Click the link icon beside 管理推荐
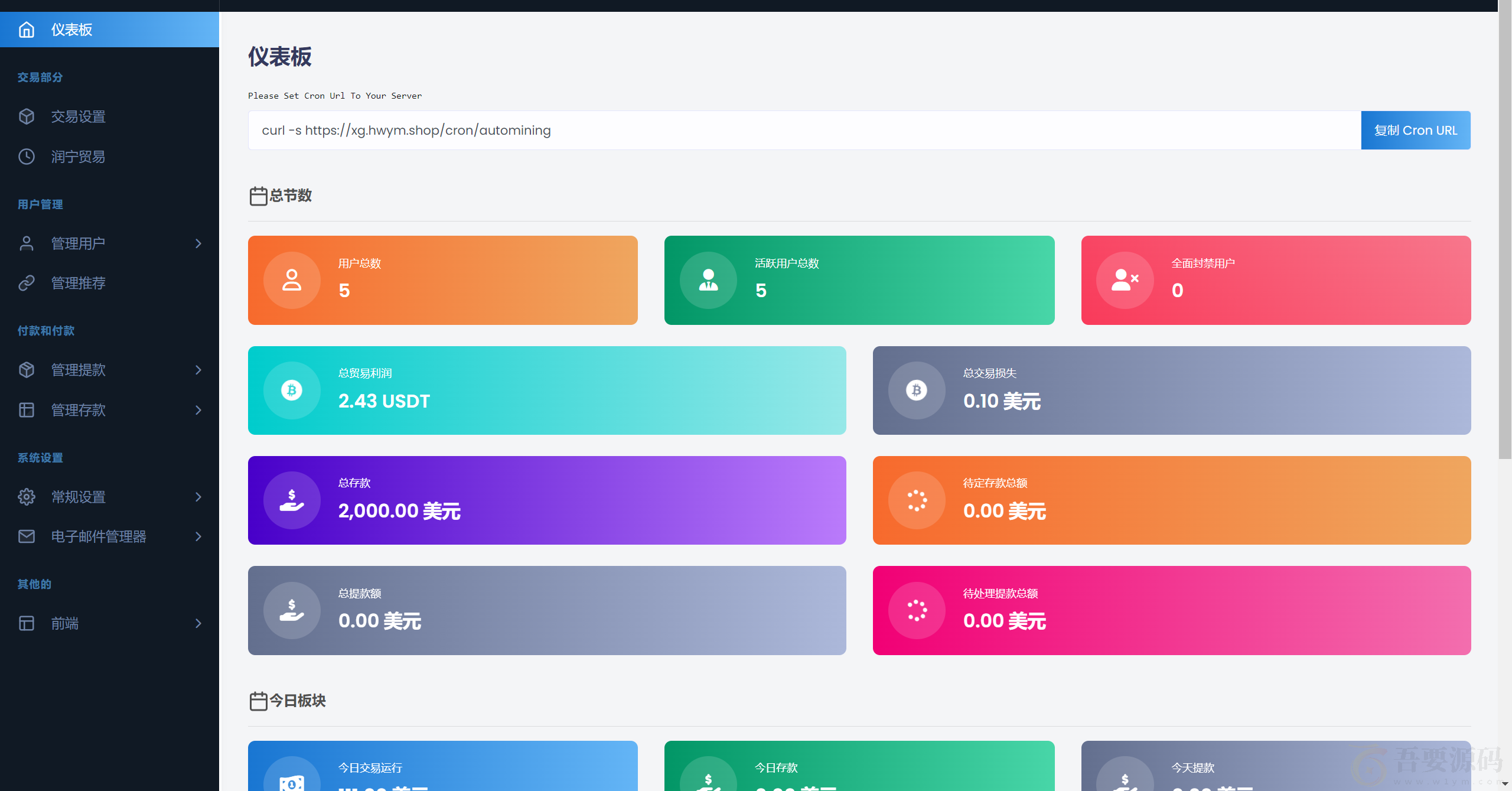Screen dimensions: 1512x791 click(x=27, y=283)
